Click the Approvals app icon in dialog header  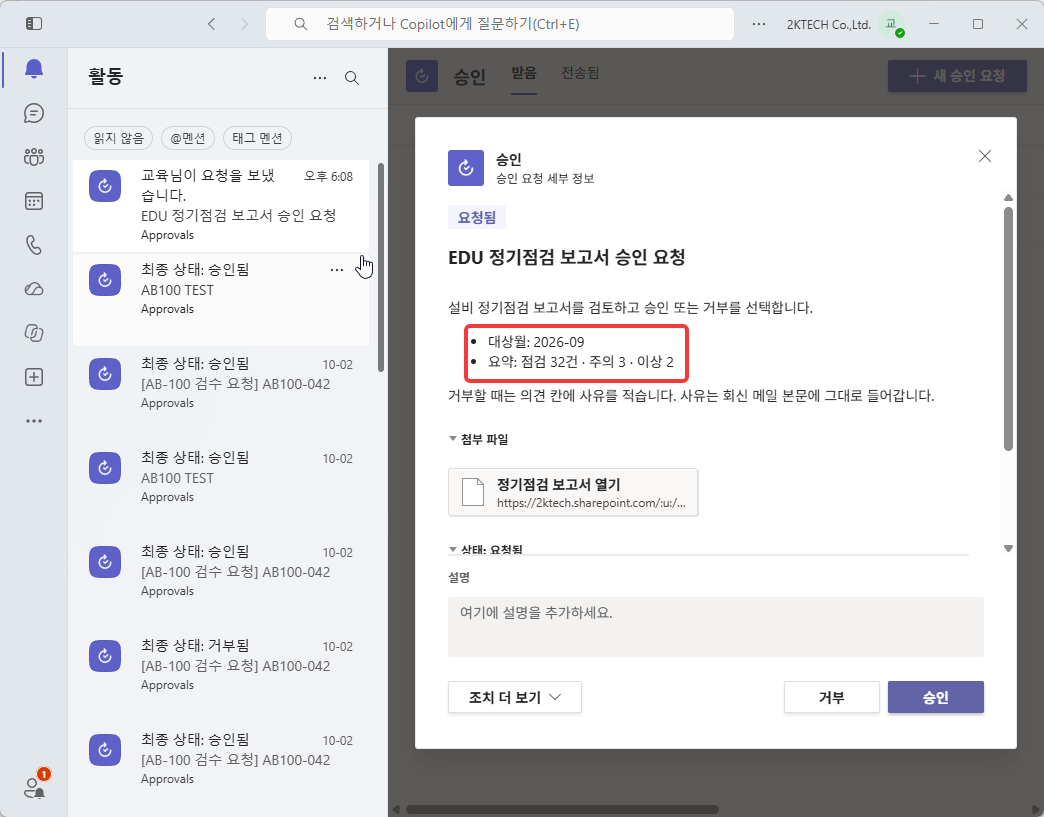(x=466, y=168)
